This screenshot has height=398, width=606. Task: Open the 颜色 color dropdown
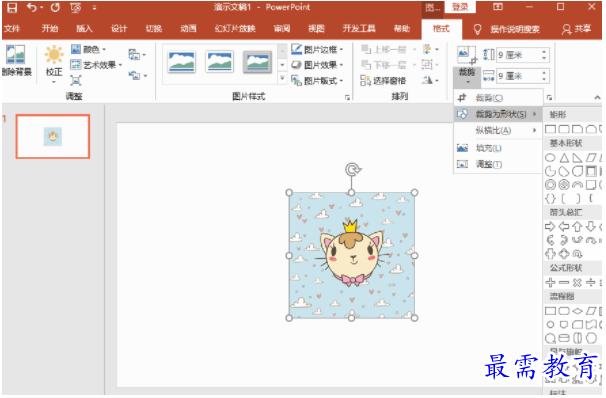pos(89,49)
